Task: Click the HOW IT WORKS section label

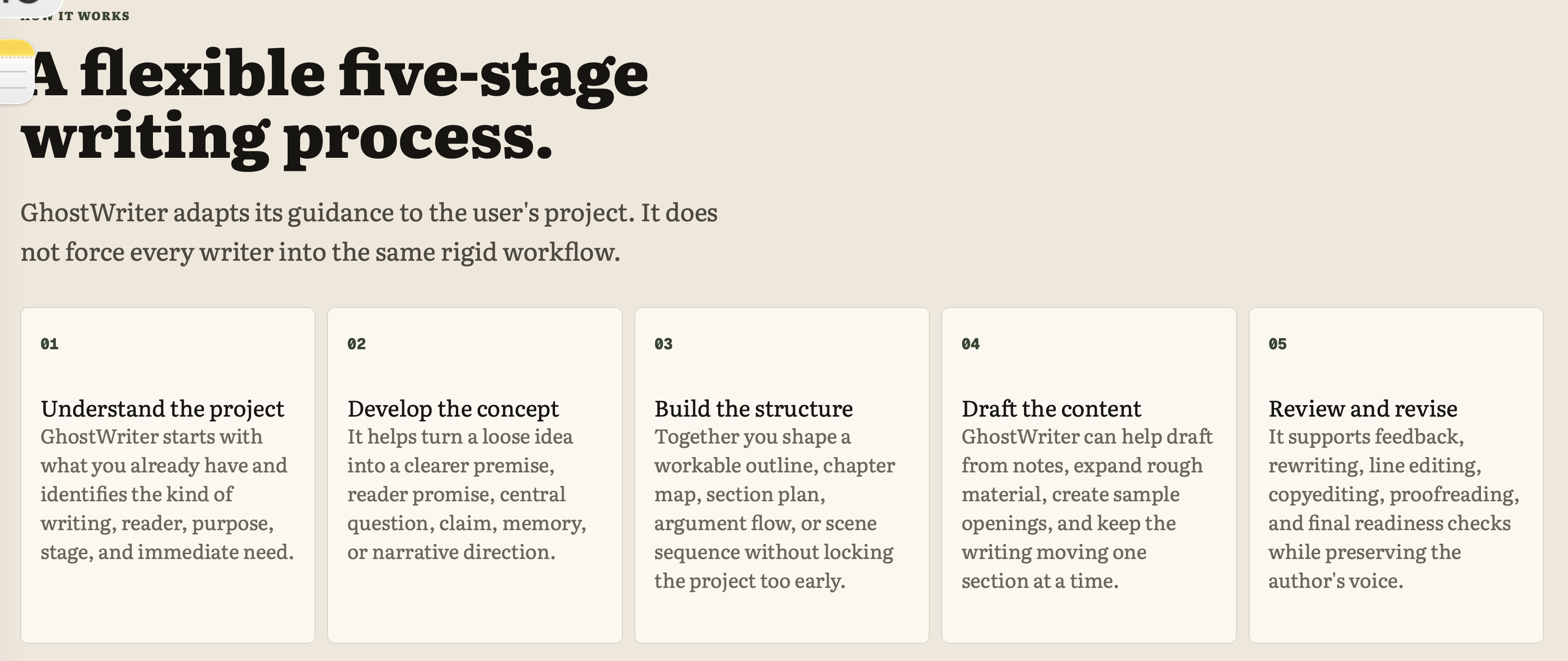Action: click(75, 16)
